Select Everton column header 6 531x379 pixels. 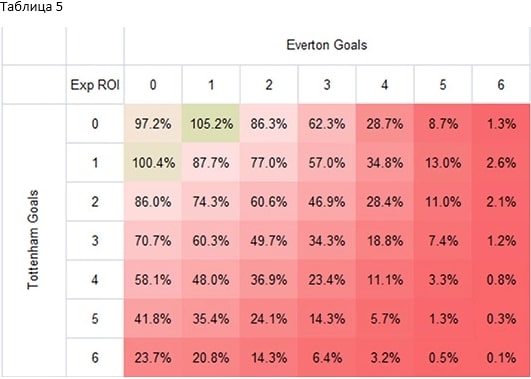pos(501,85)
